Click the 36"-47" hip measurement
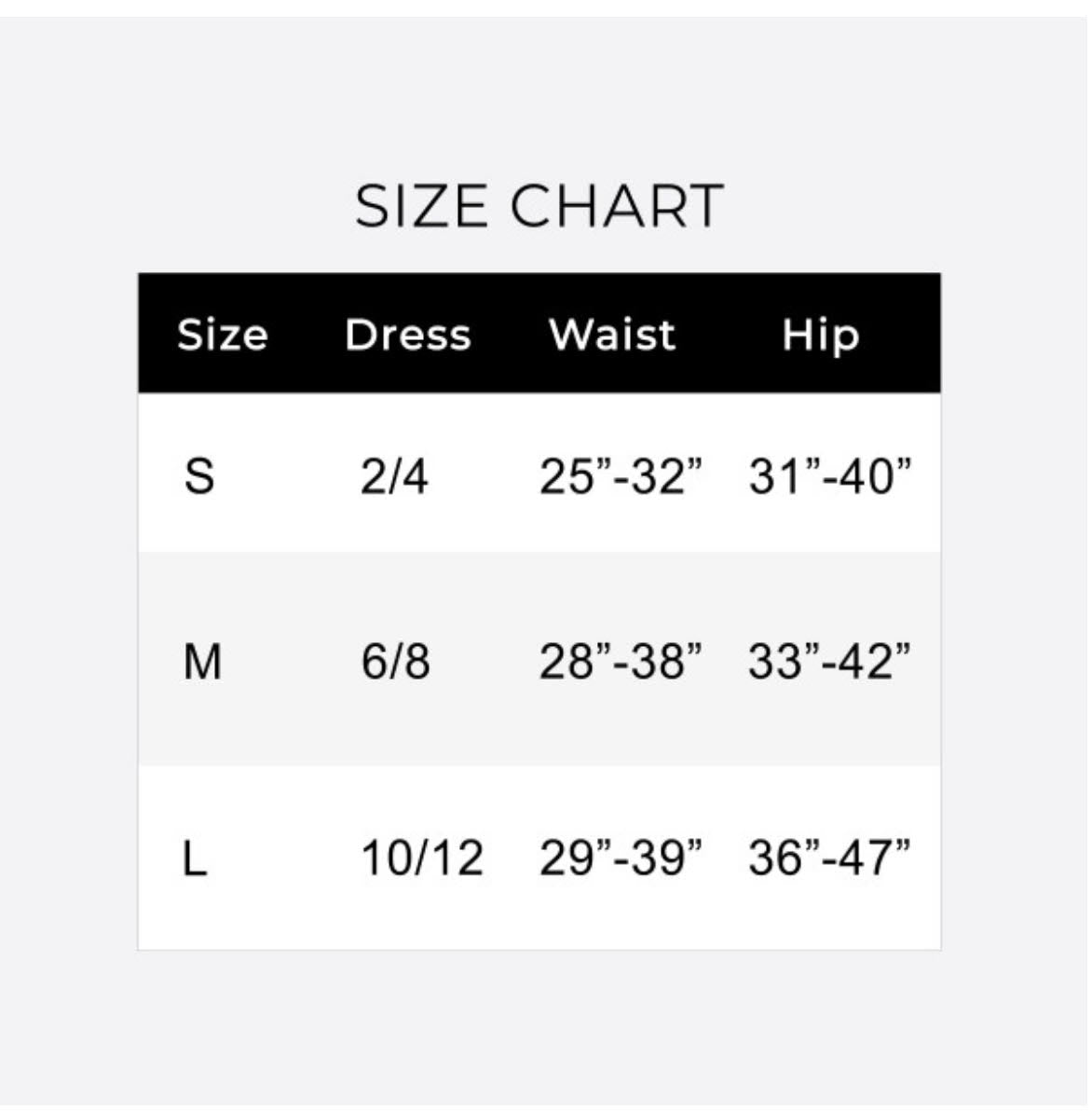1092x1112 pixels. click(828, 858)
